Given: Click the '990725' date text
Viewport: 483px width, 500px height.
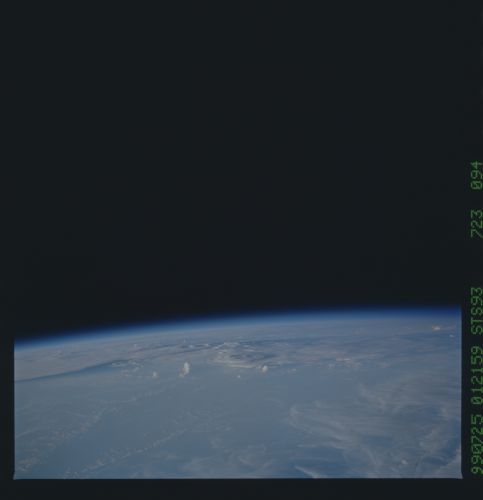Looking at the screenshot, I should coord(476,444).
